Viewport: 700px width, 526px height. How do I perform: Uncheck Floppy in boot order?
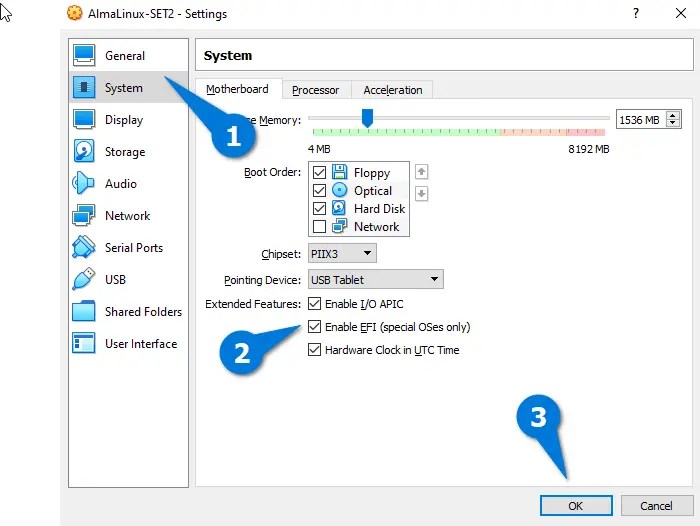(319, 172)
